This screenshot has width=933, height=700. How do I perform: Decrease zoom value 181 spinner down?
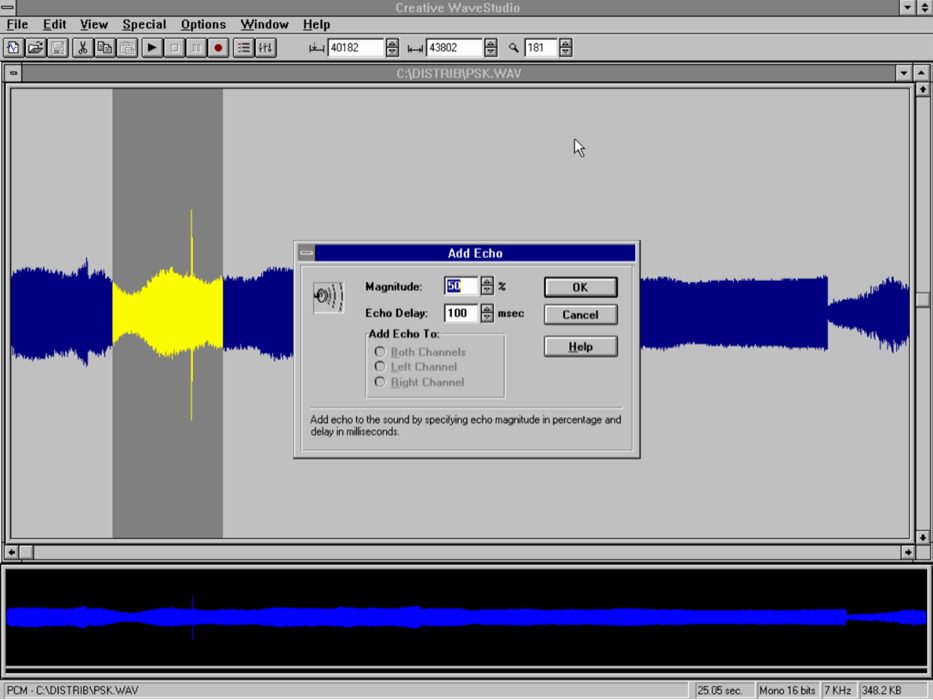click(x=565, y=52)
